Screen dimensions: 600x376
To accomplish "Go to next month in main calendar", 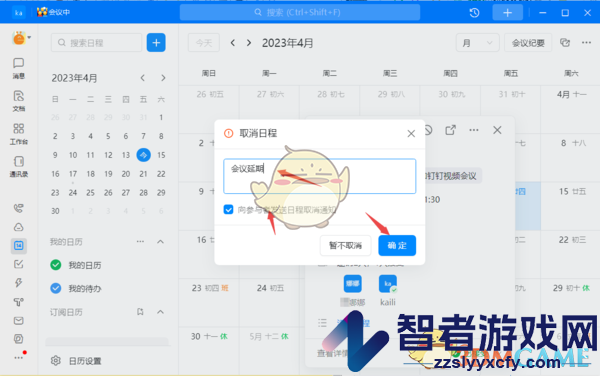I will tap(249, 43).
